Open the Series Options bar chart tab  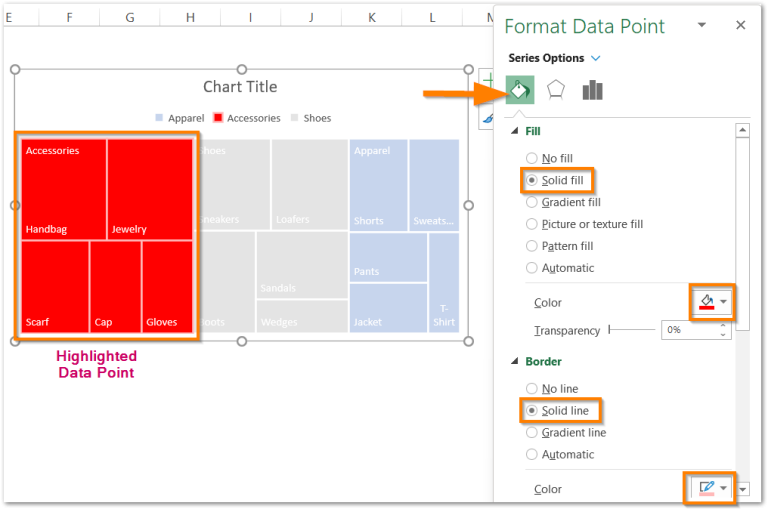[592, 90]
